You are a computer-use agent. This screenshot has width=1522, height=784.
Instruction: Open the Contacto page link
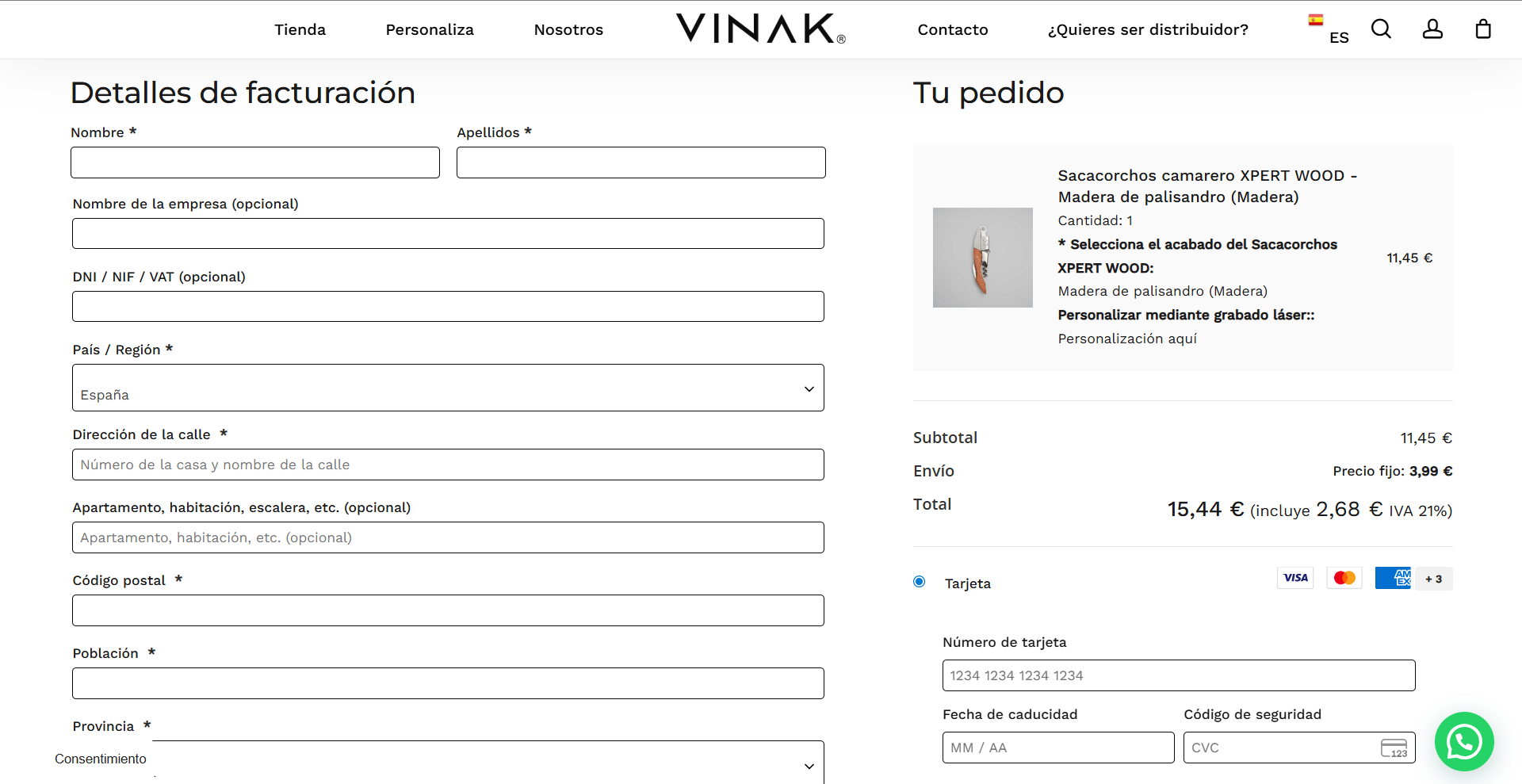coord(952,30)
